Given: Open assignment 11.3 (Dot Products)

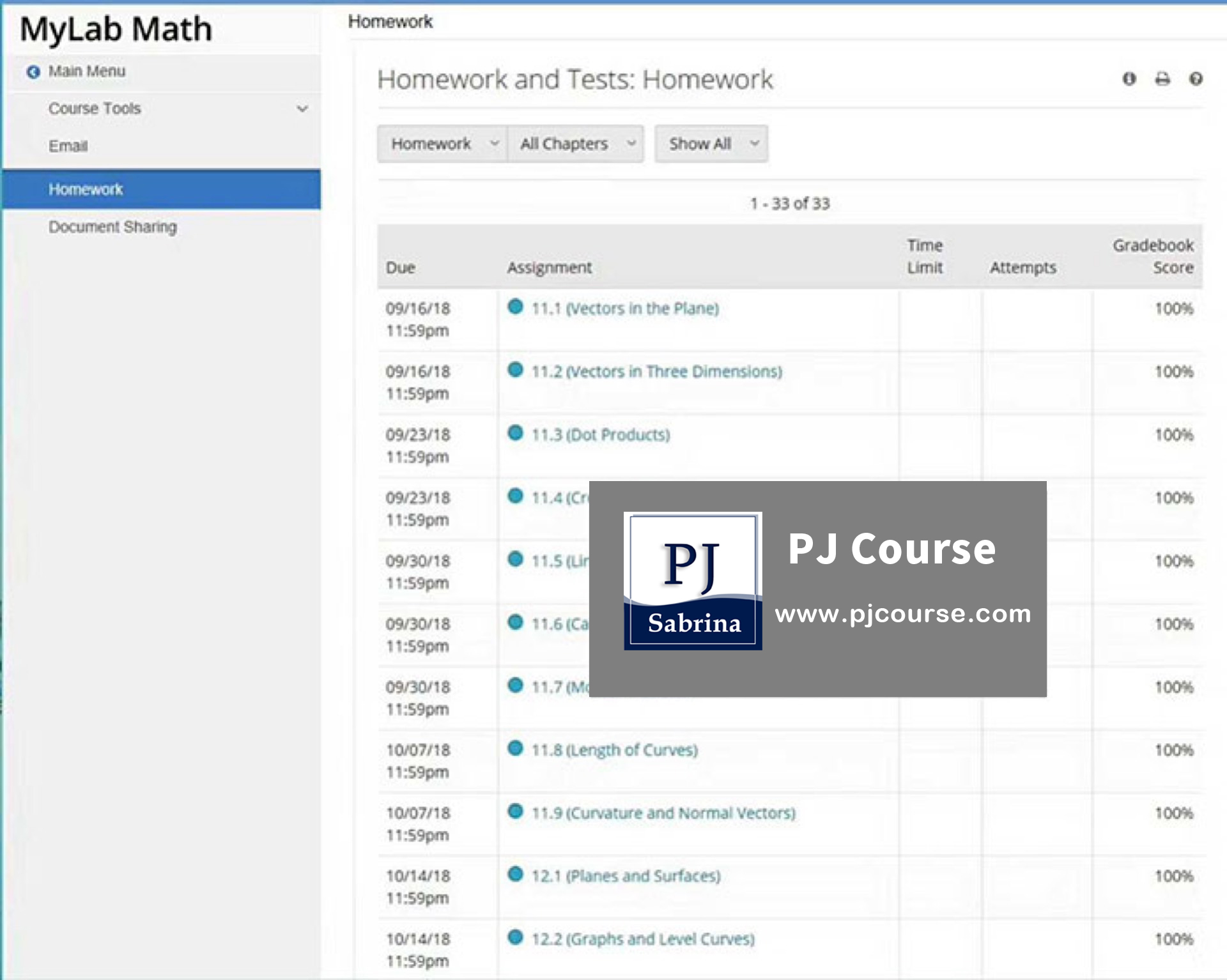Looking at the screenshot, I should tap(601, 435).
